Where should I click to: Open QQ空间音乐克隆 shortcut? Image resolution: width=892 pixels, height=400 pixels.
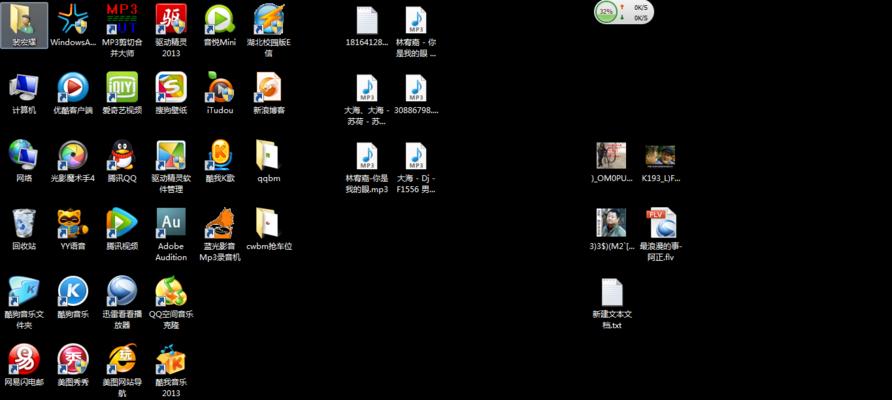point(171,302)
